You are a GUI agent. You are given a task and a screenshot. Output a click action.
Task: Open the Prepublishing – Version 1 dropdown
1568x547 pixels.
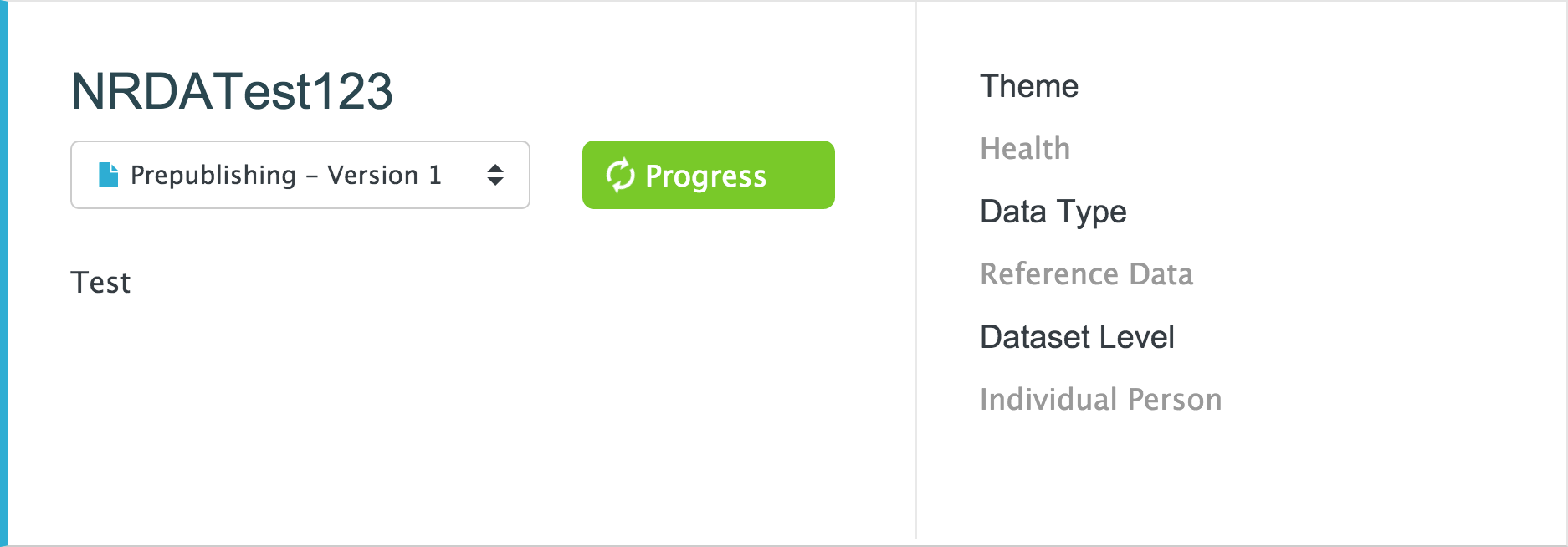tap(300, 175)
